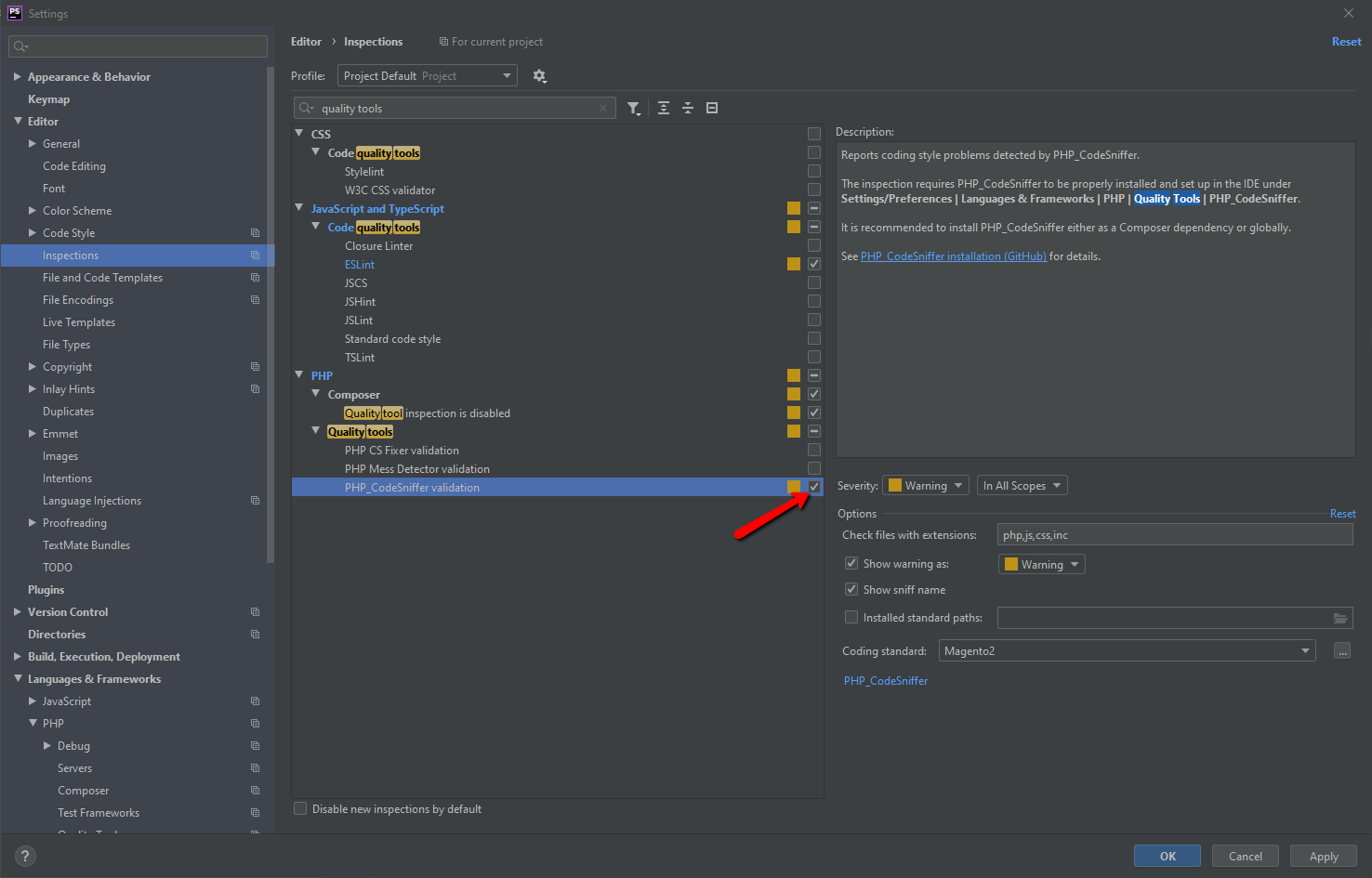Open coding standard ellipsis browse button
Screen dimensions: 1372x878
[1342, 651]
